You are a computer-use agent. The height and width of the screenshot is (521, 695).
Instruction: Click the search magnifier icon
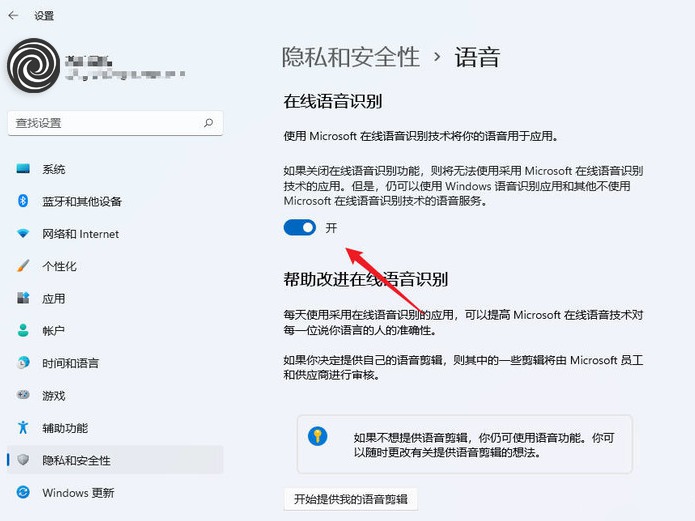[x=208, y=123]
